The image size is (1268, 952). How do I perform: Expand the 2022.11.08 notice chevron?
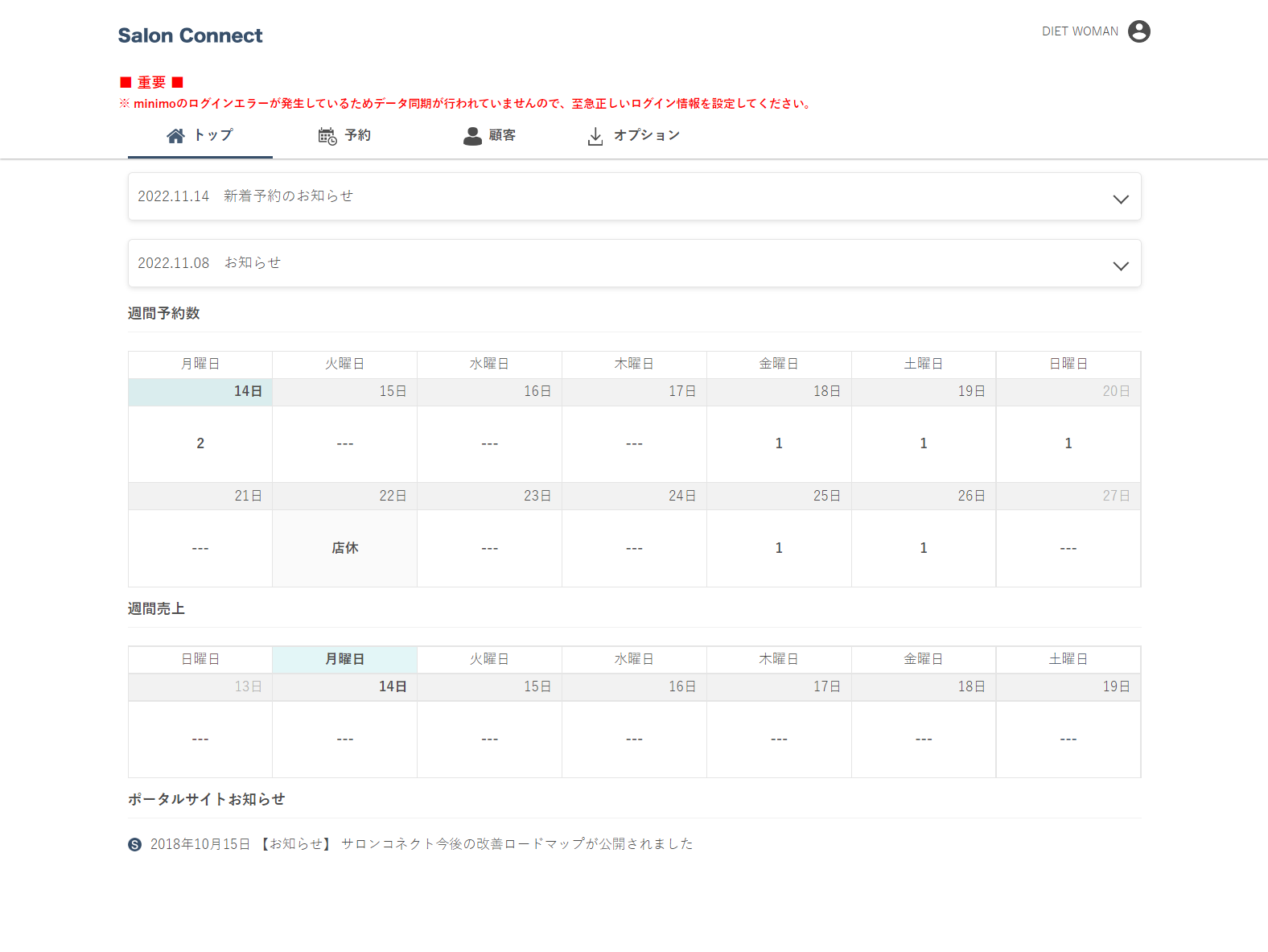click(1120, 266)
